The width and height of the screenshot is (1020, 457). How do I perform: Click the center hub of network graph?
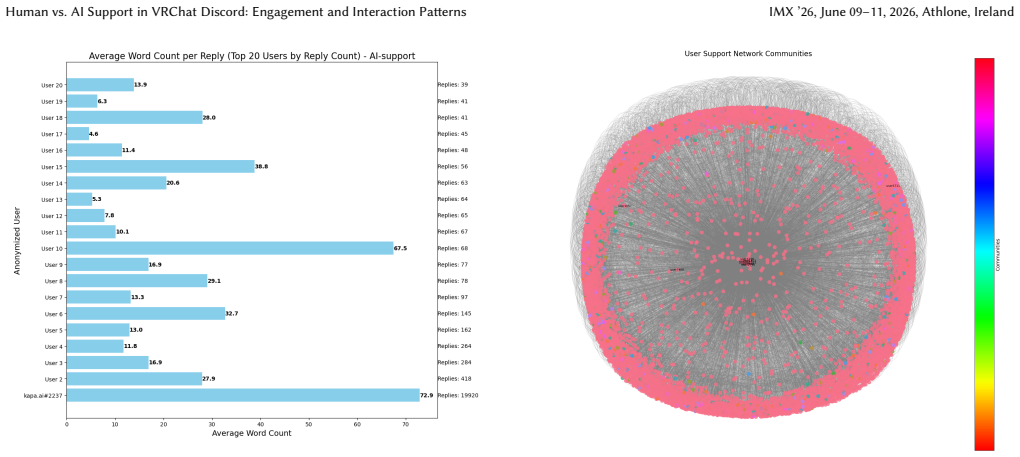748,261
